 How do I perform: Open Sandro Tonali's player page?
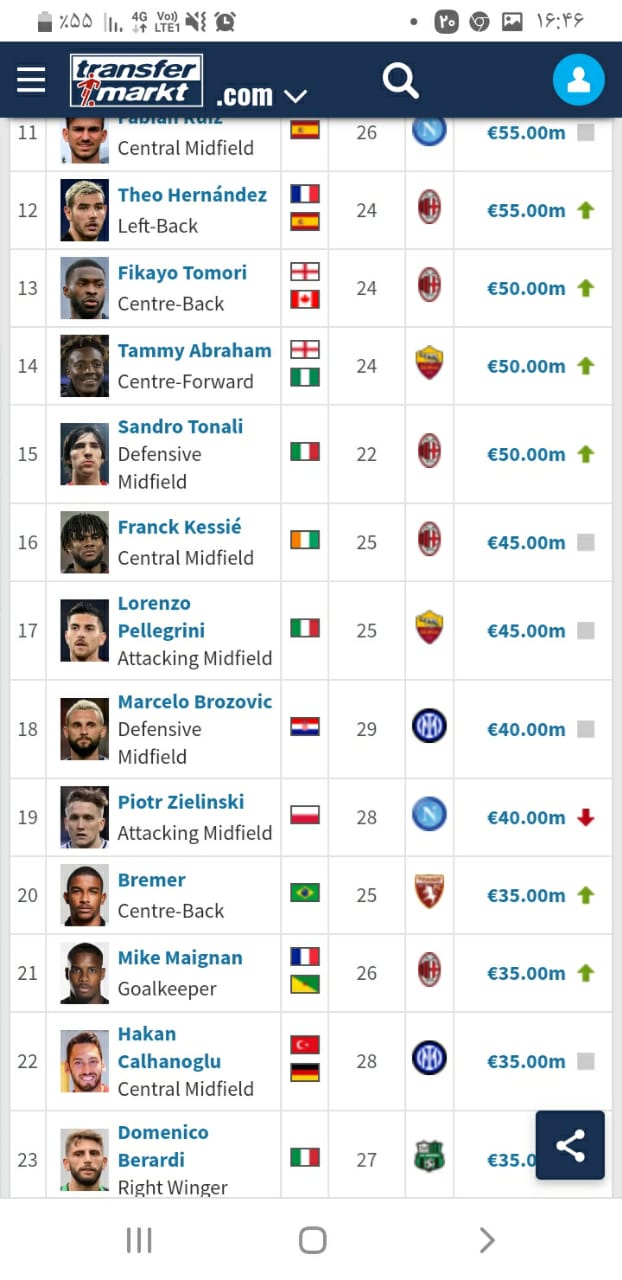click(180, 427)
